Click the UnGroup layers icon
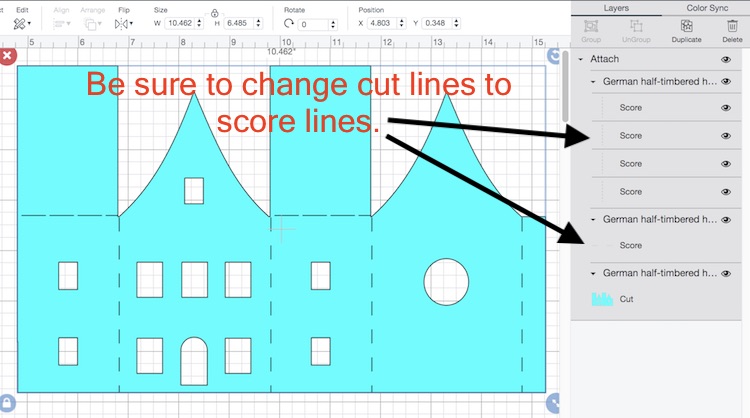Image resolution: width=750 pixels, height=418 pixels. 636,26
